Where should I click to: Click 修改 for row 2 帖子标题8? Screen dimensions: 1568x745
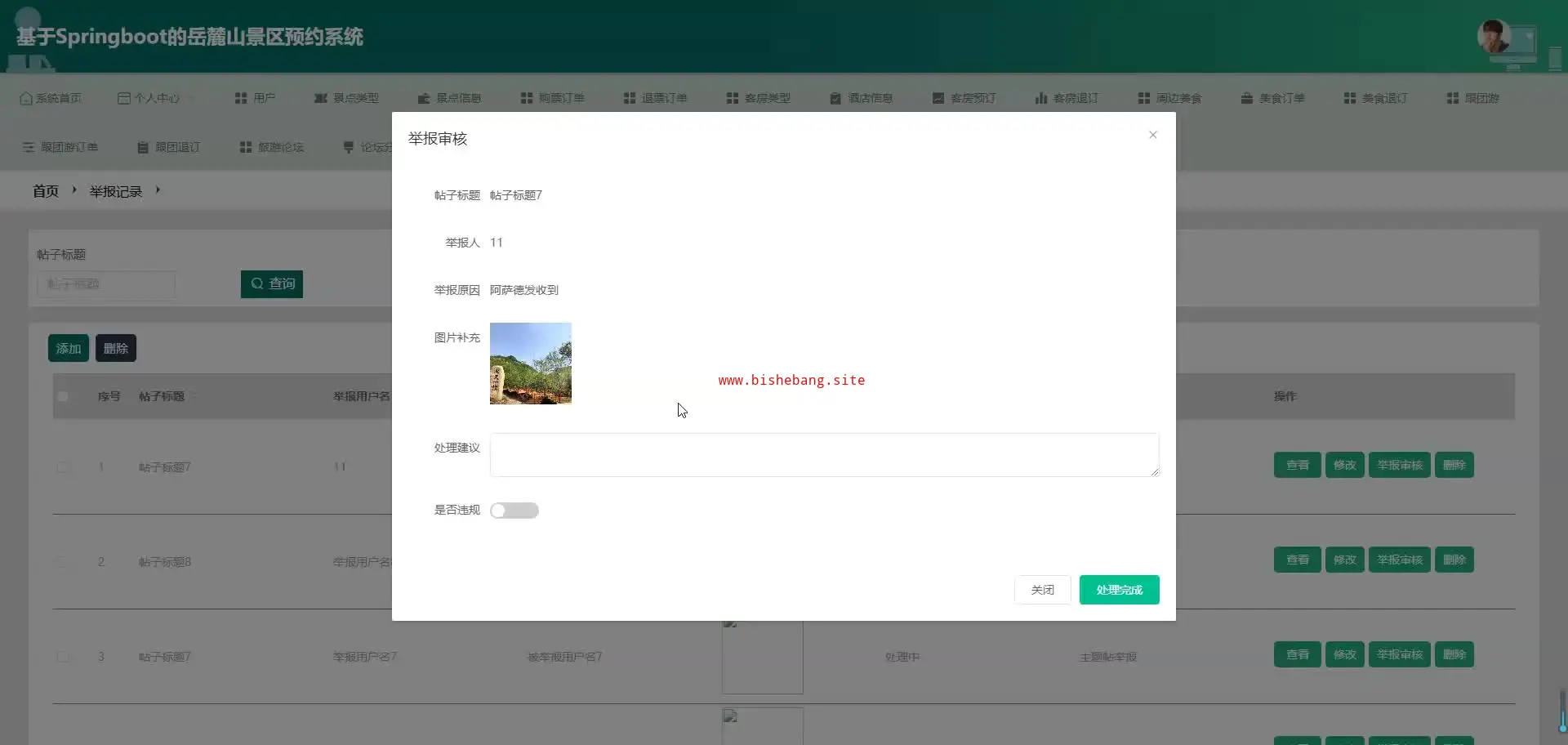1345,560
